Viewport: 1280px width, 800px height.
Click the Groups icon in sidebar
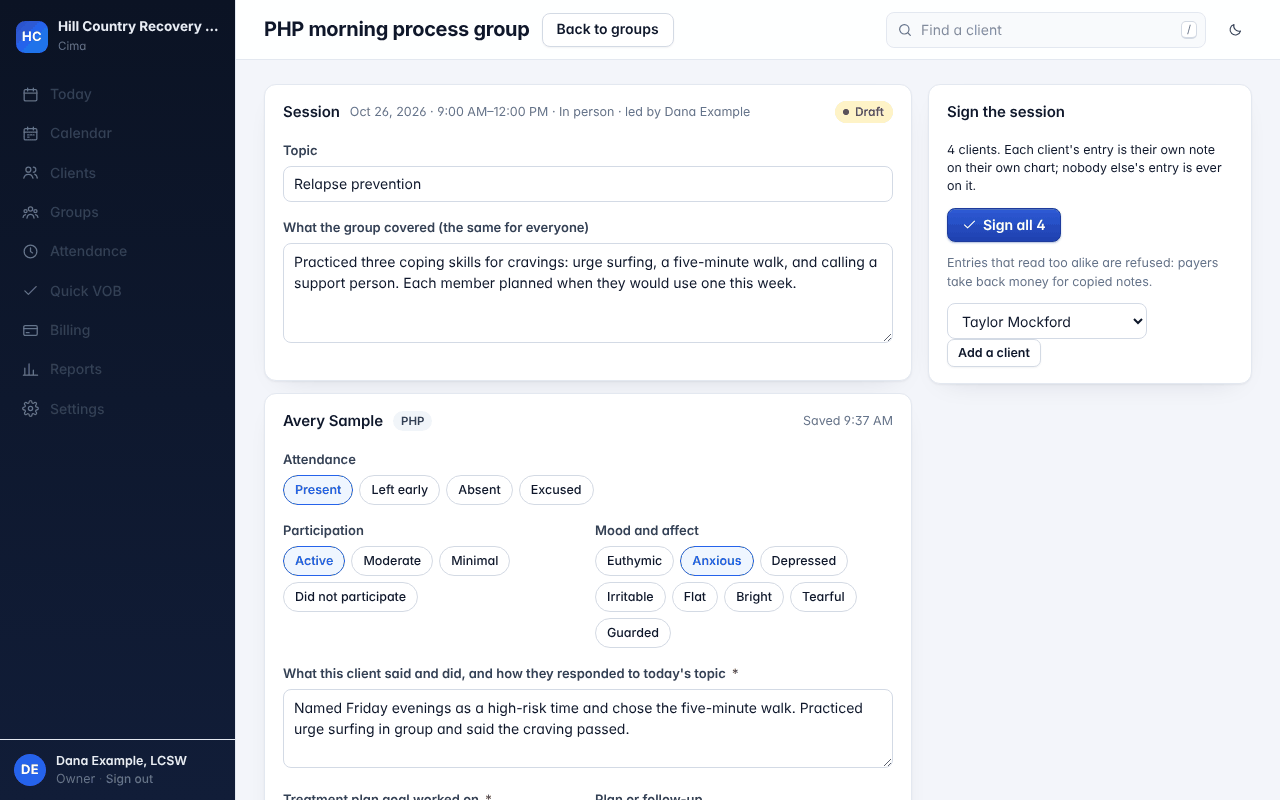coord(31,212)
